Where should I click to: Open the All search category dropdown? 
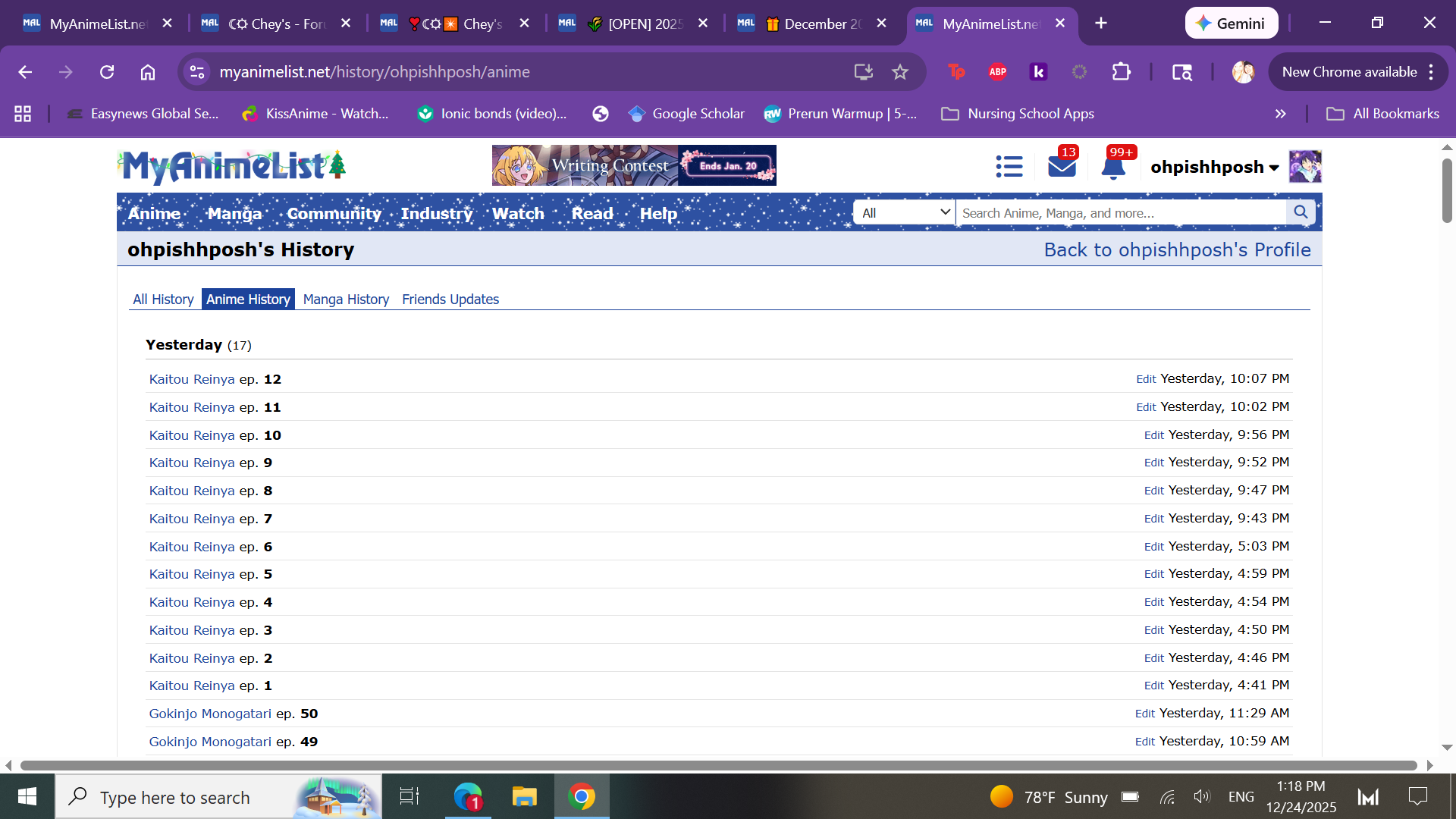pos(904,212)
